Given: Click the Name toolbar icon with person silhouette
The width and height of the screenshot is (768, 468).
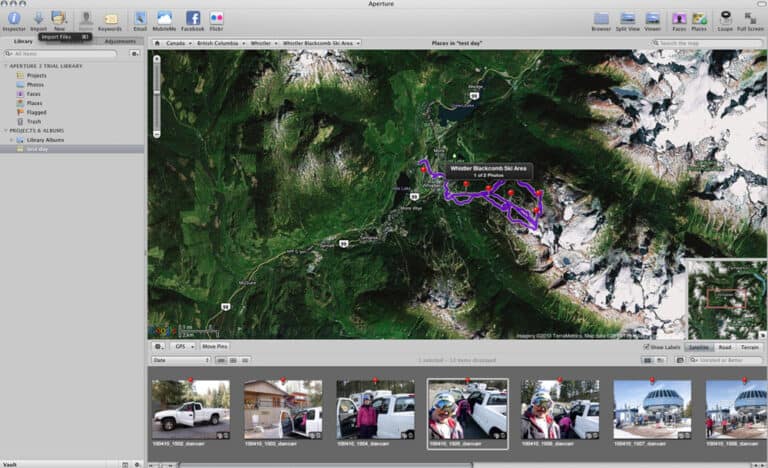Looking at the screenshot, I should tap(86, 18).
